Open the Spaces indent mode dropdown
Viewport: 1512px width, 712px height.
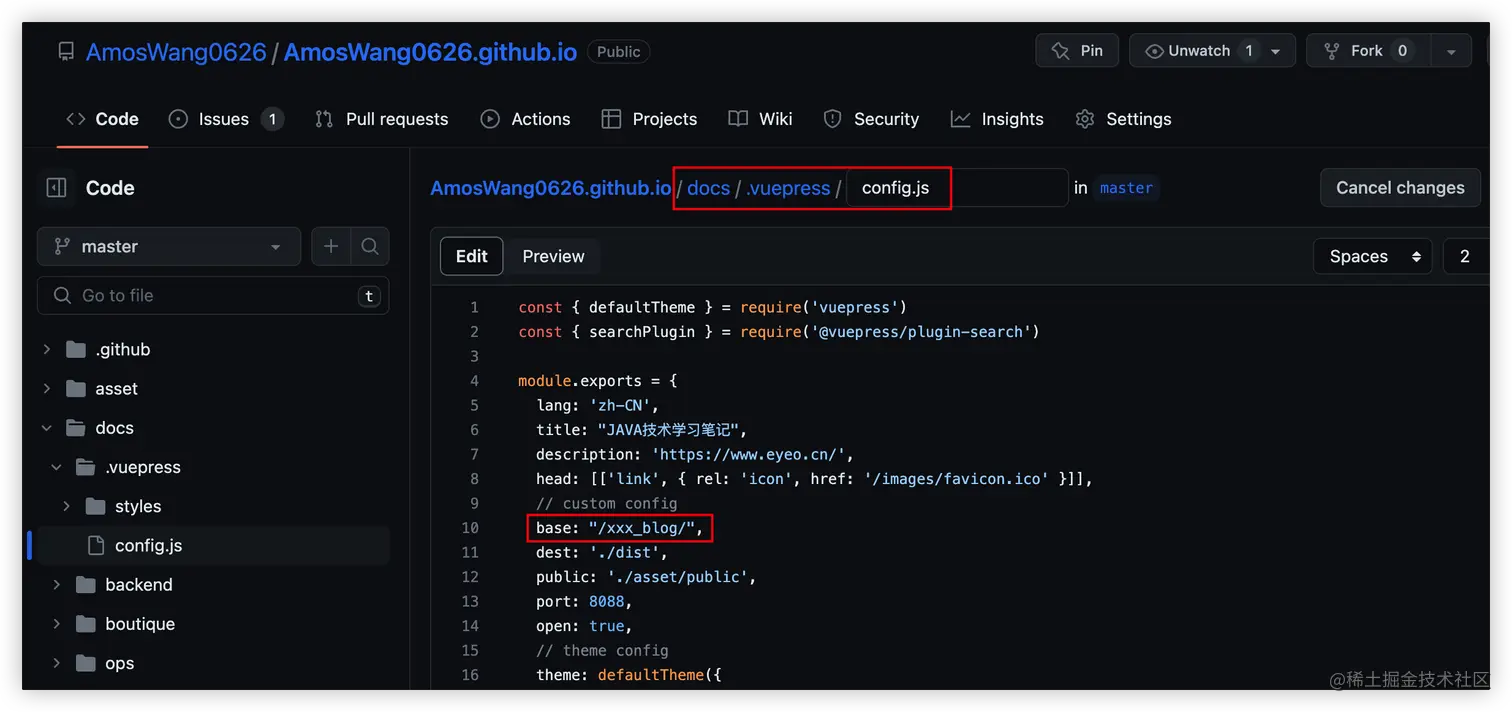click(x=1373, y=256)
